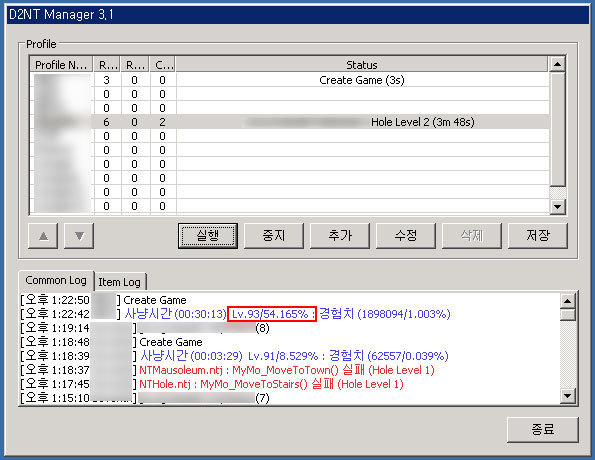Click the profile list scrollbar thumb
595x460 pixels.
click(x=557, y=129)
